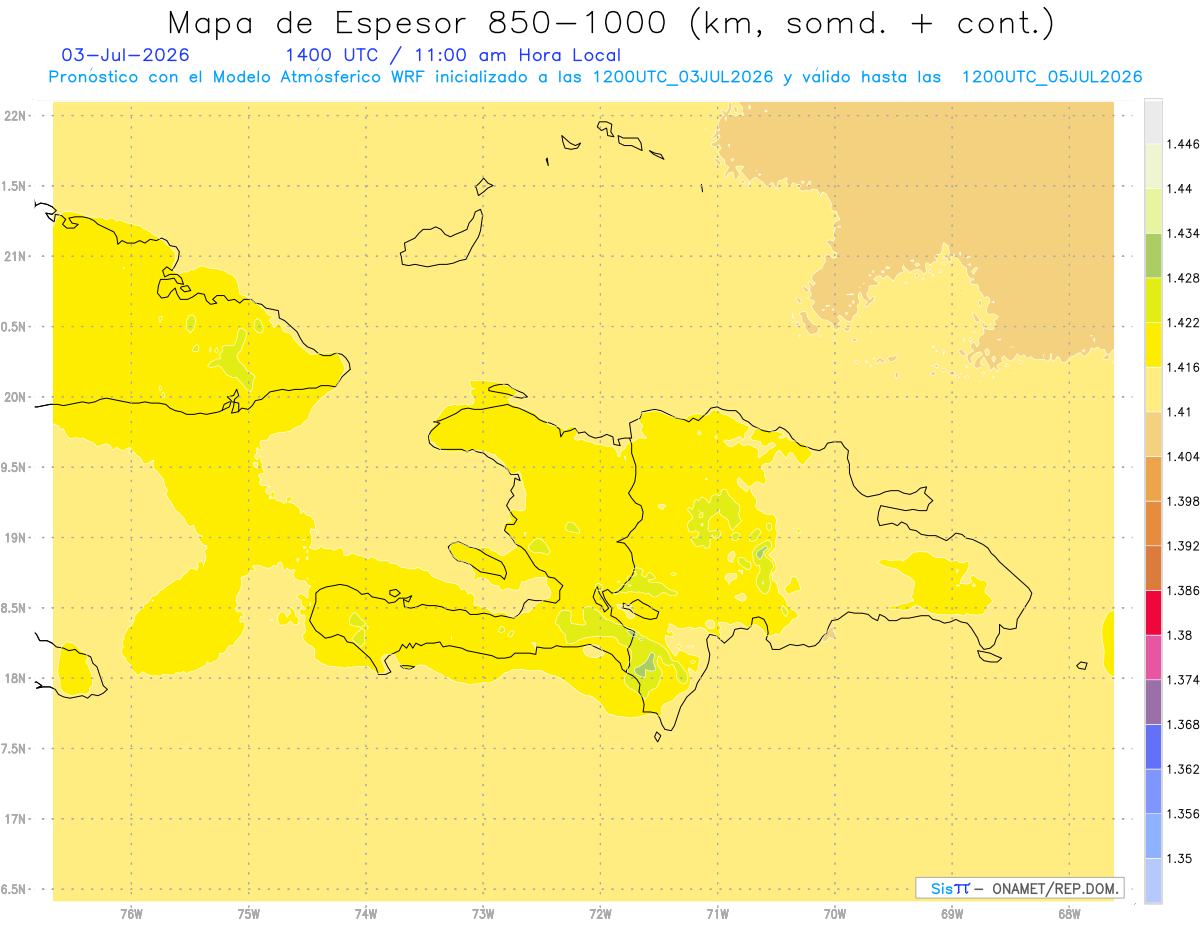Screen dimensions: 1200x927
Task: Select the colorbar value '1.422'
Action: [1185, 322]
